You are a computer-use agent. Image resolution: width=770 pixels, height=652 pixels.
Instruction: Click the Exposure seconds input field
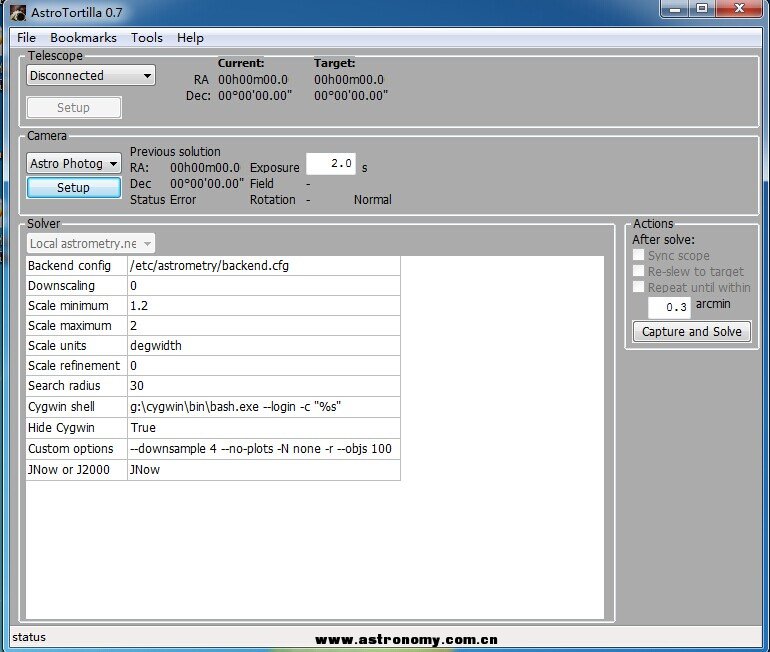[330, 163]
